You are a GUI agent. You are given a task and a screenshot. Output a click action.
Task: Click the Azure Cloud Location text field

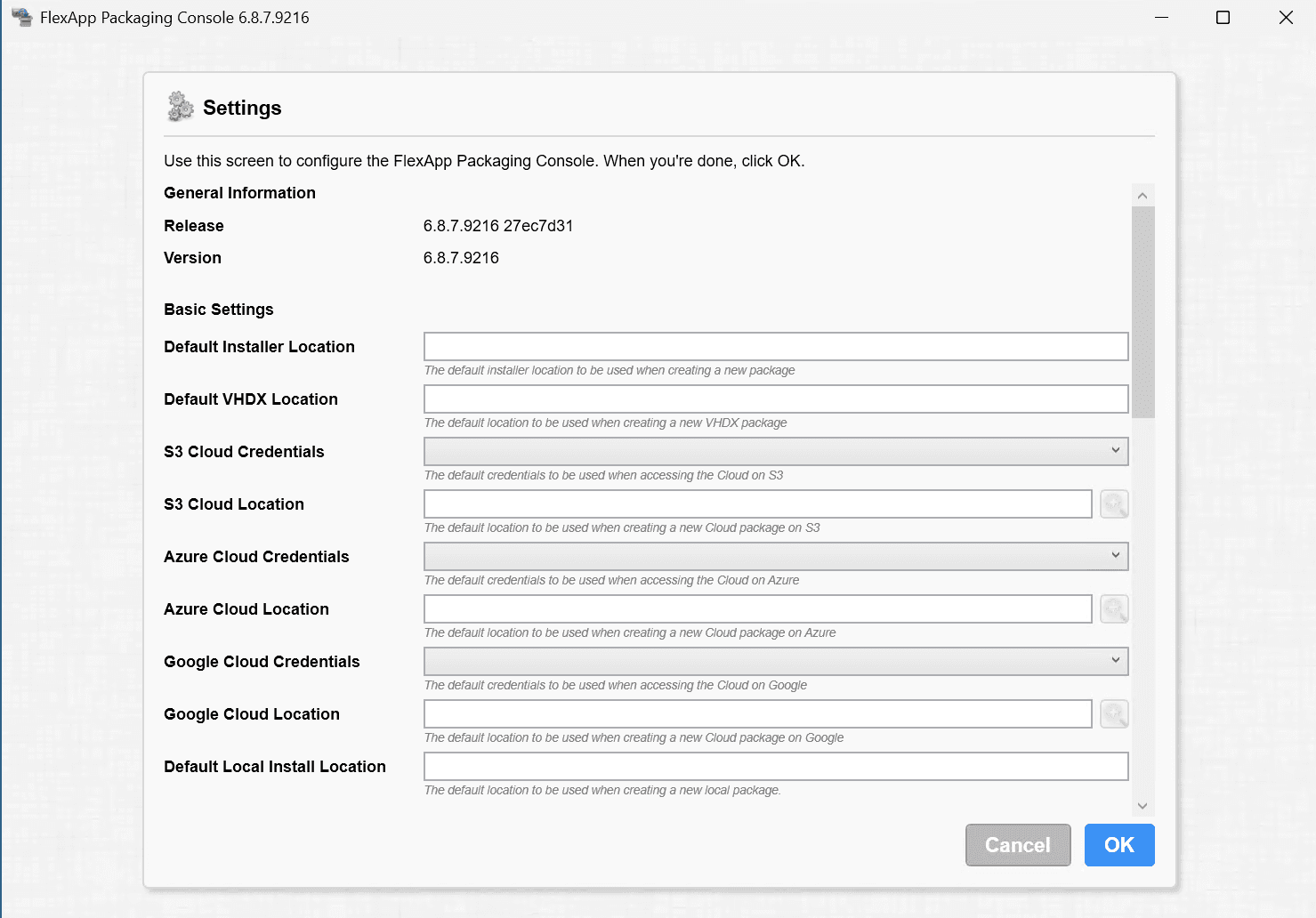757,609
